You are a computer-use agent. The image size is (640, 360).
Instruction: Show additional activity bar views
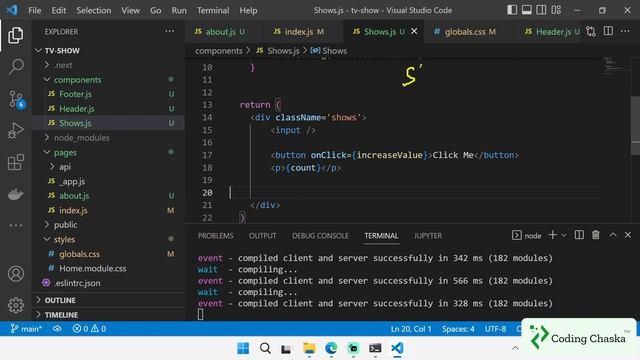click(x=16, y=225)
